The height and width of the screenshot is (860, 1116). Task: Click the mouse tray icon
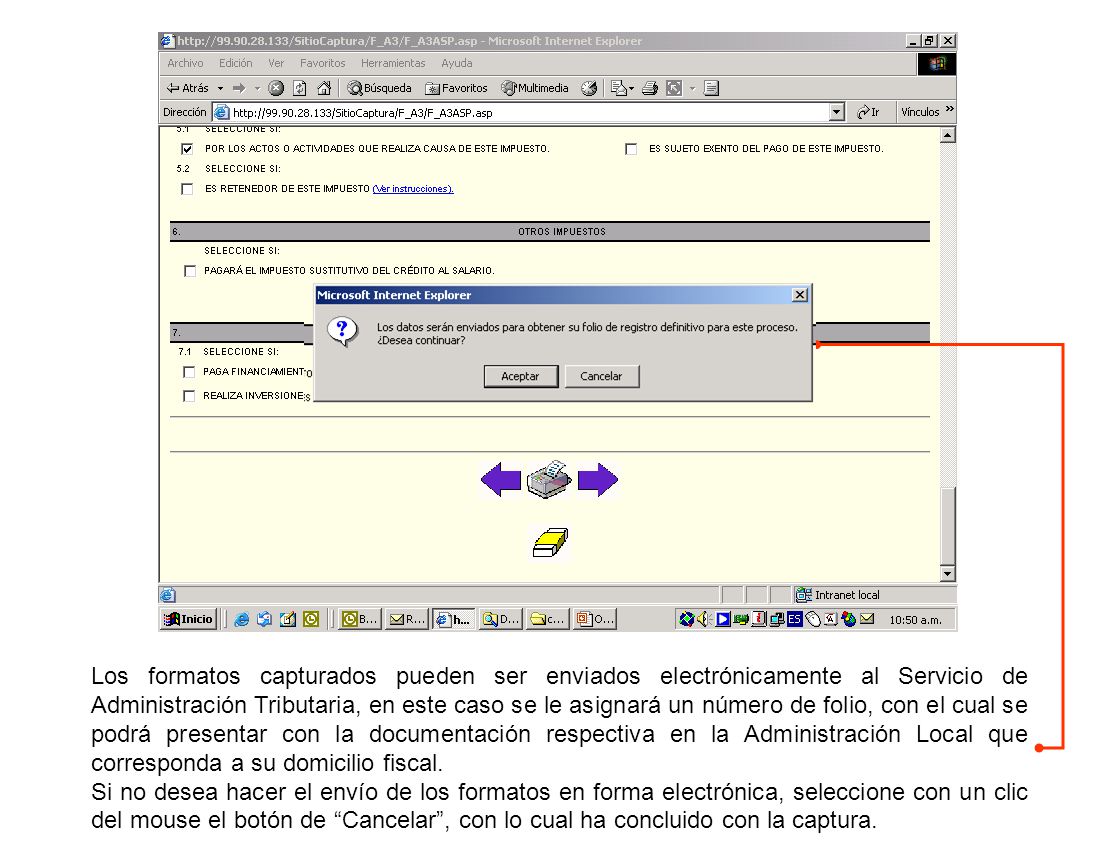click(x=813, y=619)
